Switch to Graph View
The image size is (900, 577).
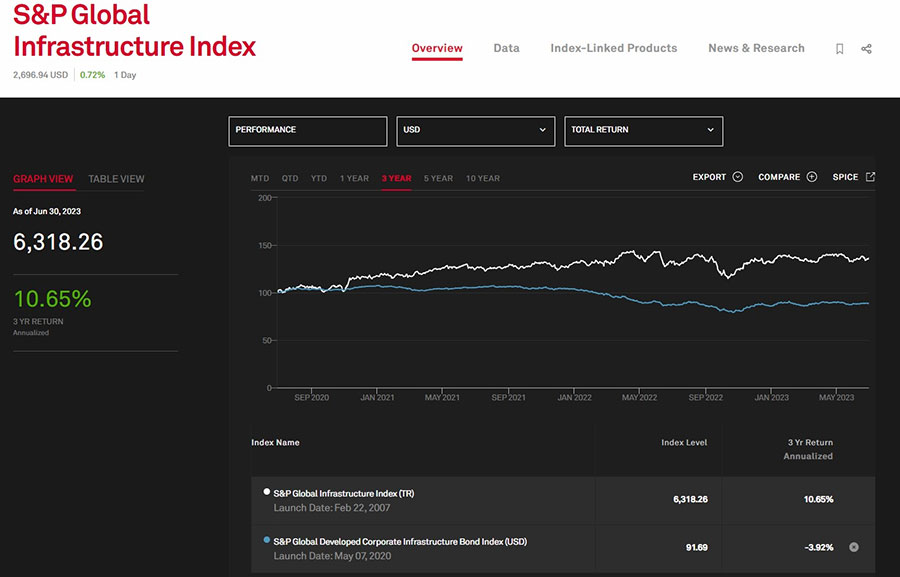pos(43,179)
